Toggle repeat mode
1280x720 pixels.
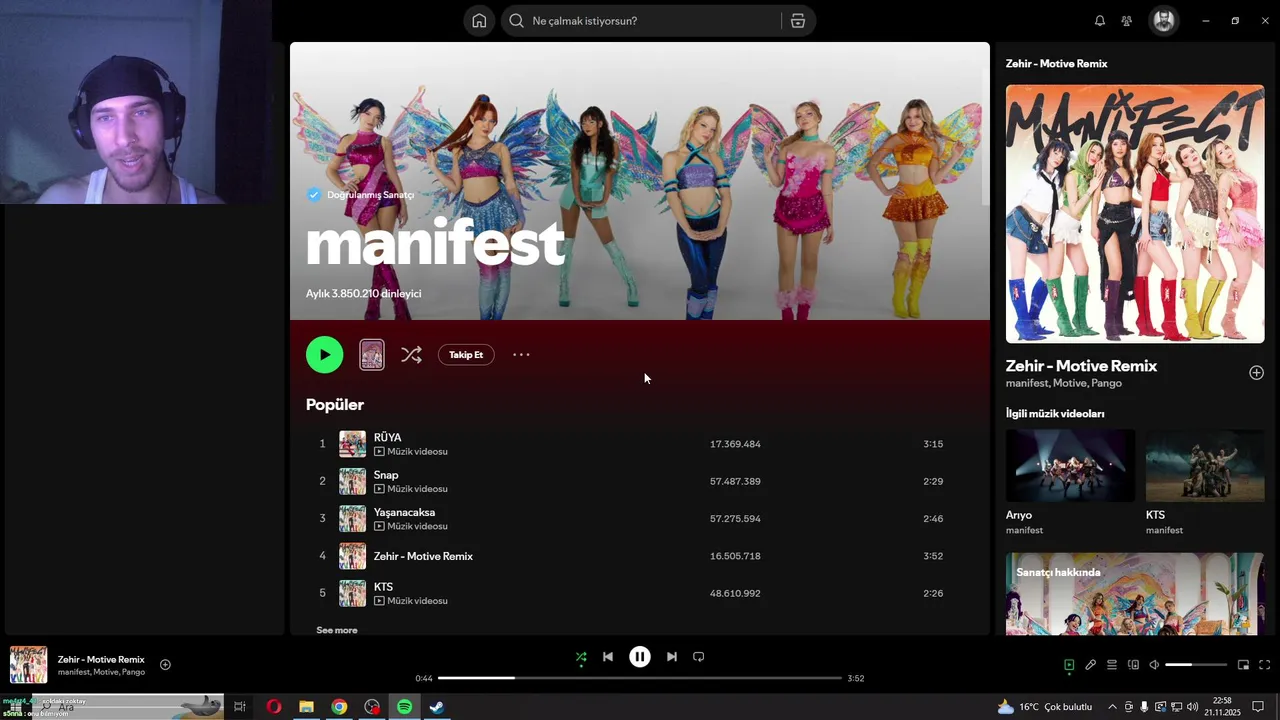click(x=699, y=657)
